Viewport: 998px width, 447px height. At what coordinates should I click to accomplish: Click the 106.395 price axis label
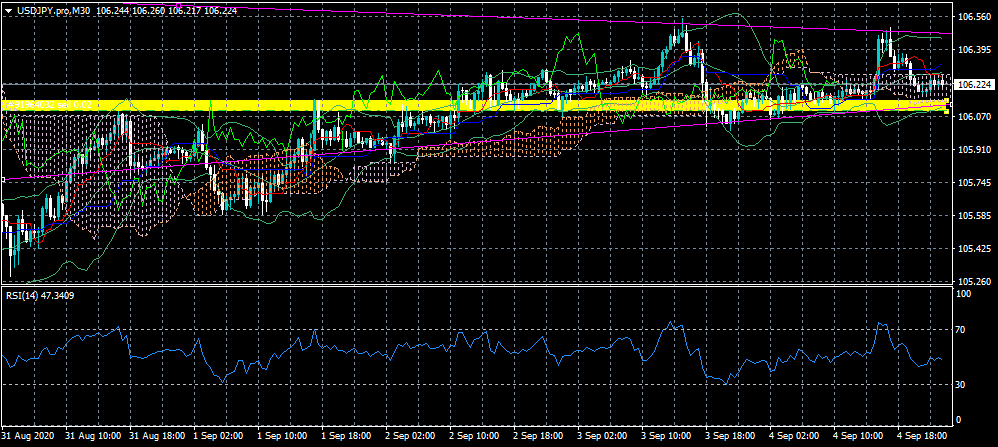coord(974,50)
